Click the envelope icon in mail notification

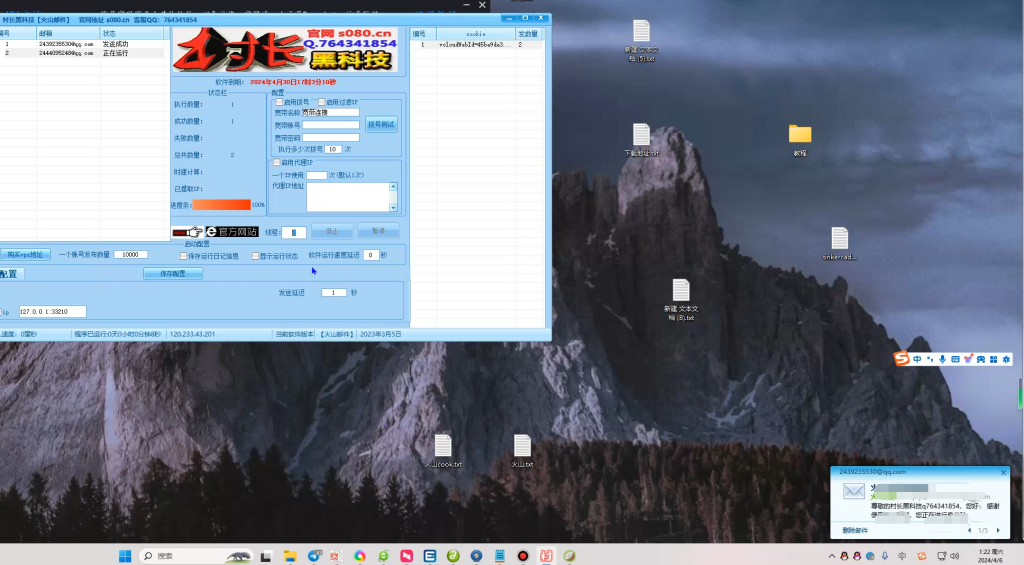coord(853,491)
